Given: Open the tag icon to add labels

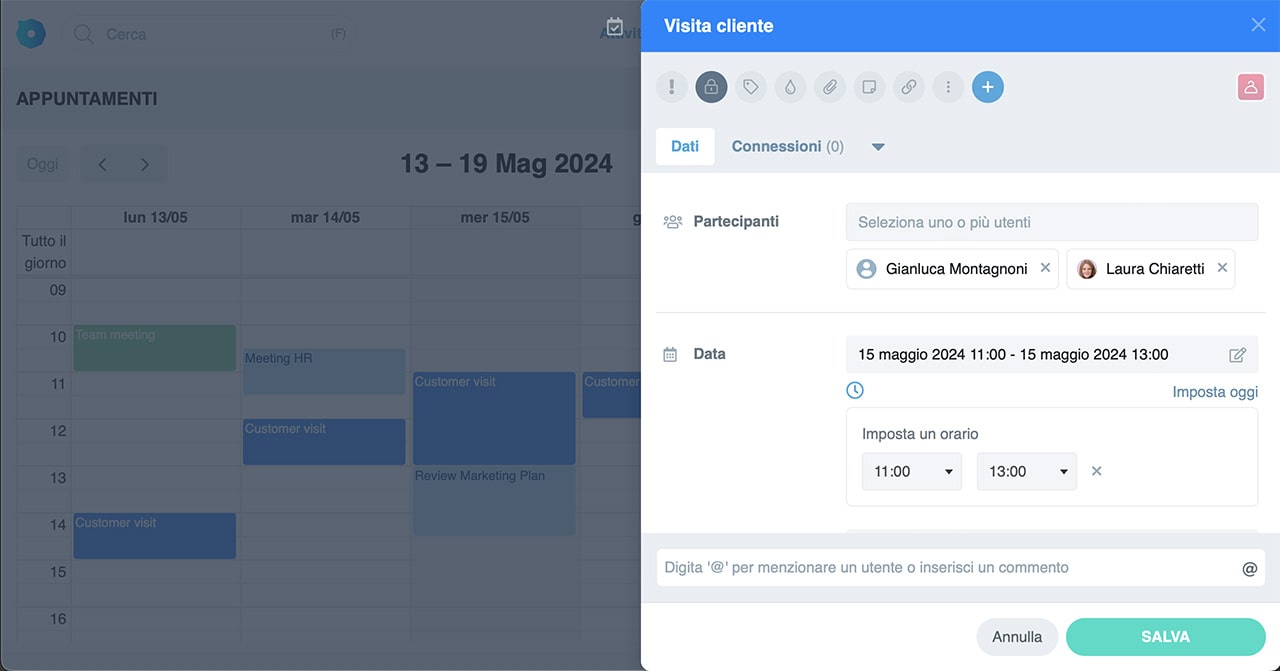Looking at the screenshot, I should [751, 87].
